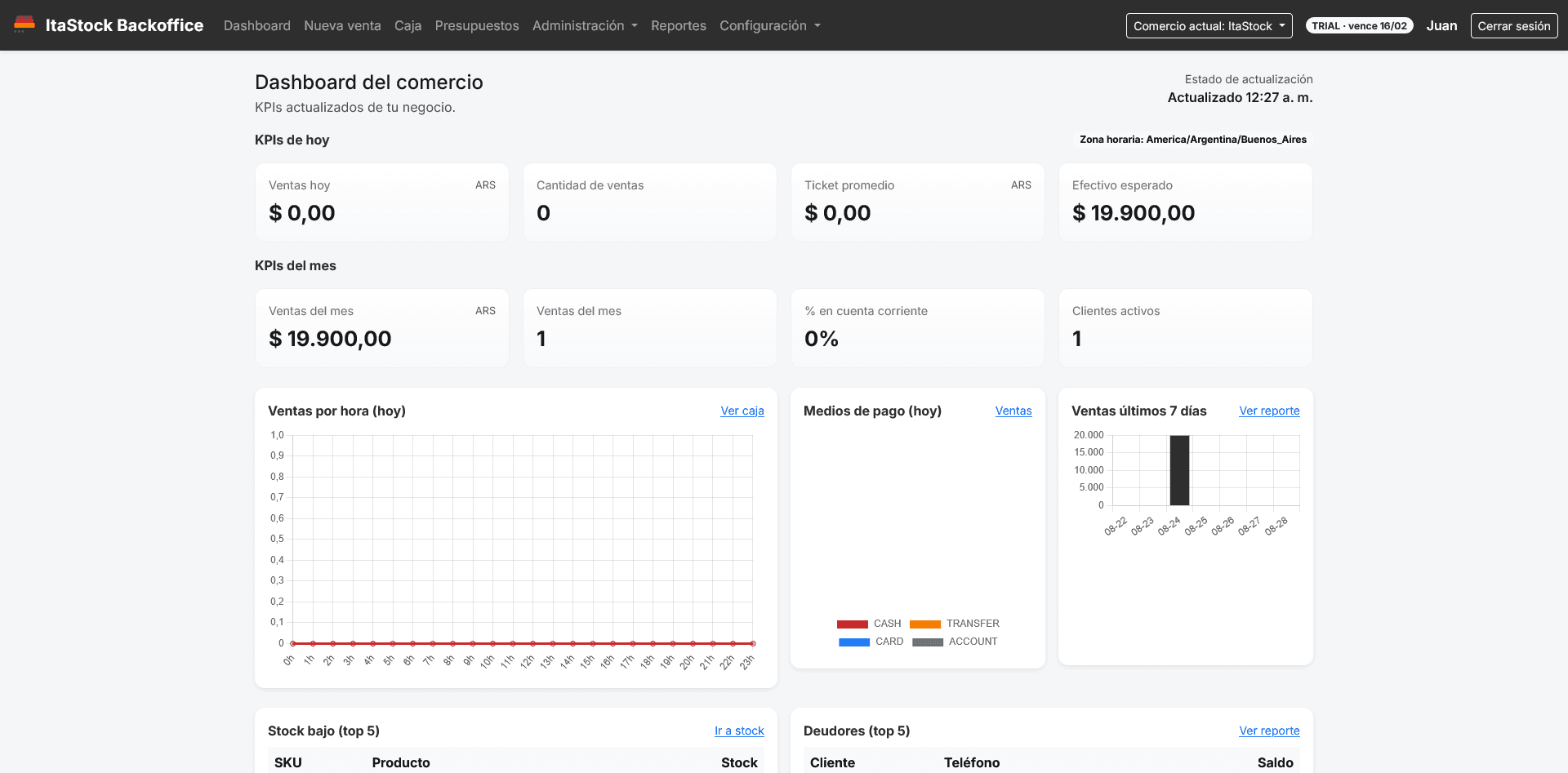The width and height of the screenshot is (1568, 773).
Task: Click the Cerrar sesión button
Action: point(1514,25)
